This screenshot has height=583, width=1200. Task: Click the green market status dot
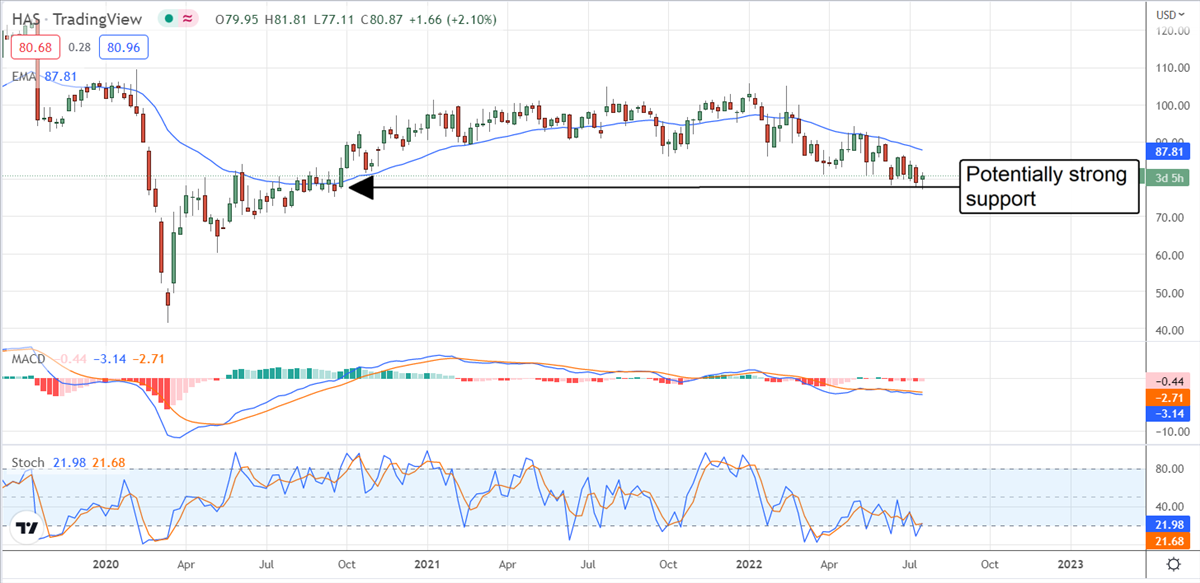(171, 18)
